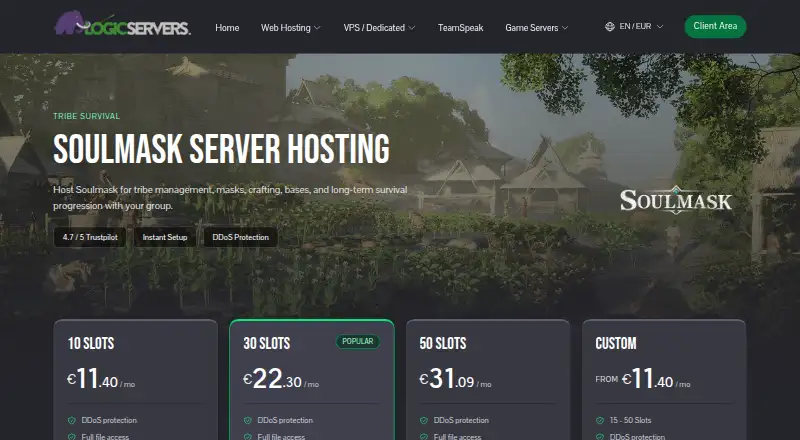Select the 30 Slots plan heading

(x=266, y=344)
